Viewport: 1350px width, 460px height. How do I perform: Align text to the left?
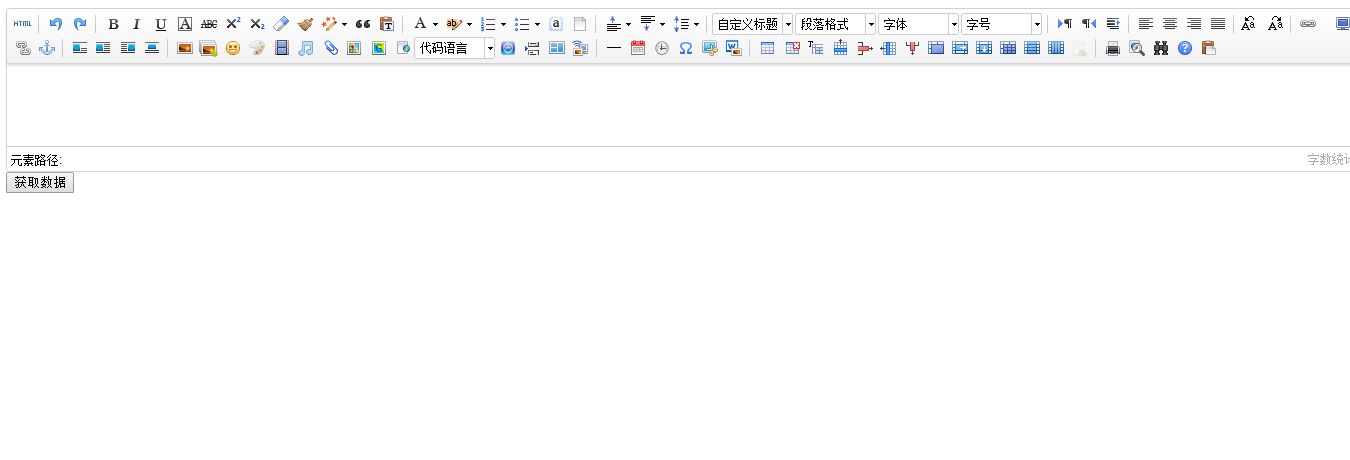tap(1146, 24)
